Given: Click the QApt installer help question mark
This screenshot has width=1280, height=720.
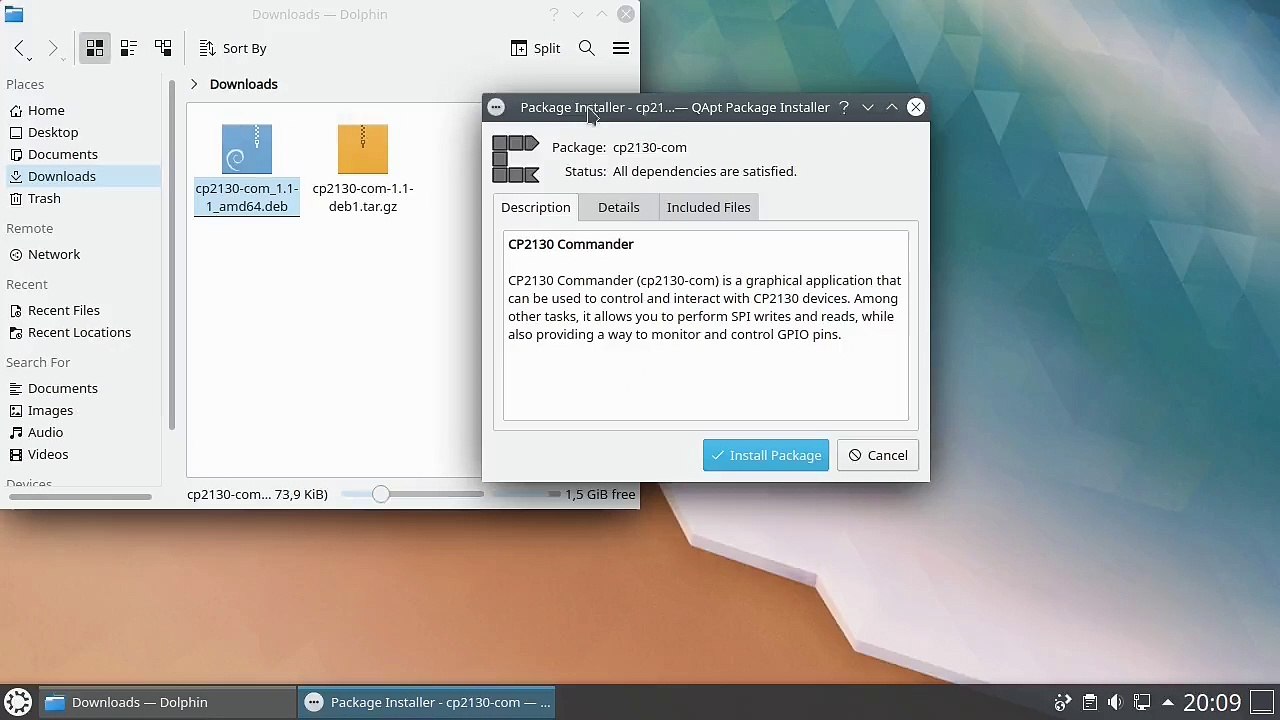Looking at the screenshot, I should [844, 107].
